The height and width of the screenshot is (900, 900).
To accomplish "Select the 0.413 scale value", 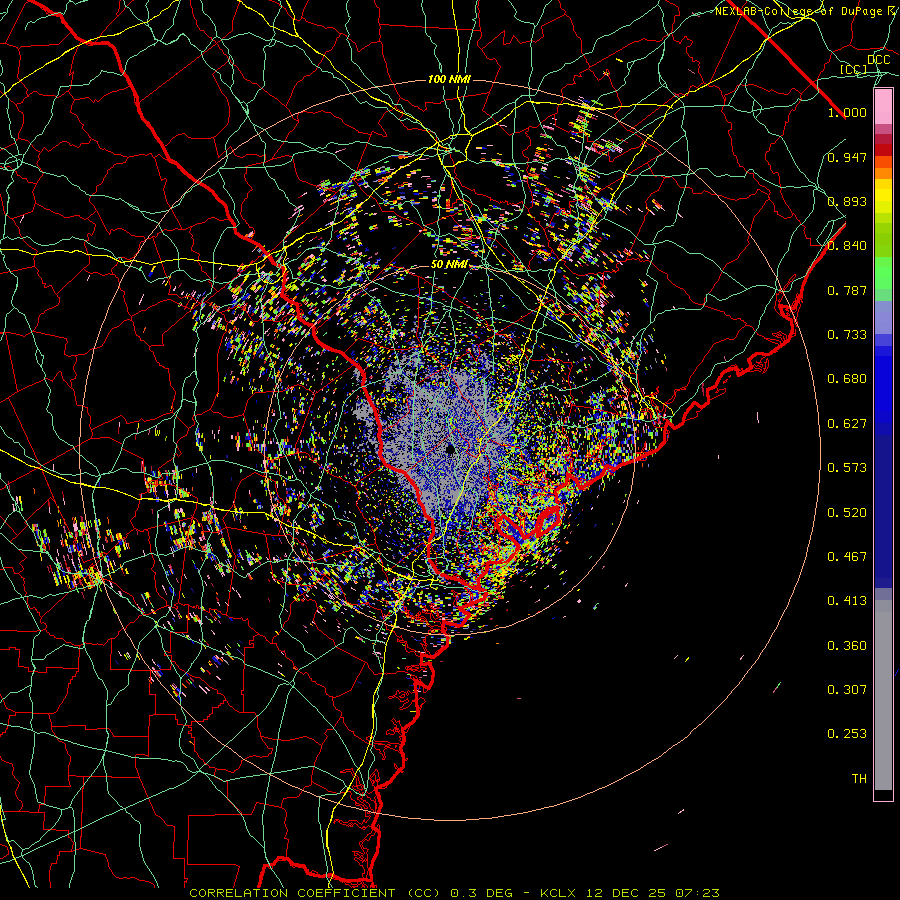I will (847, 601).
